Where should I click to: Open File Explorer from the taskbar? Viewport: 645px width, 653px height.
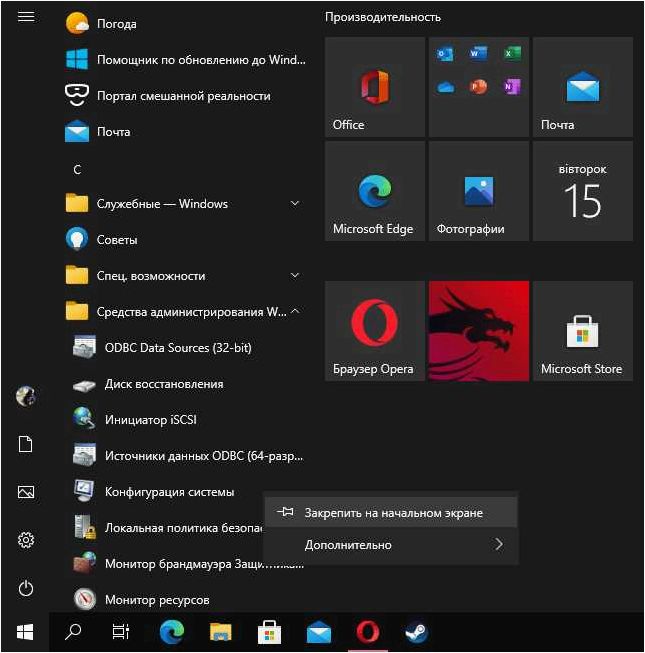(x=220, y=632)
